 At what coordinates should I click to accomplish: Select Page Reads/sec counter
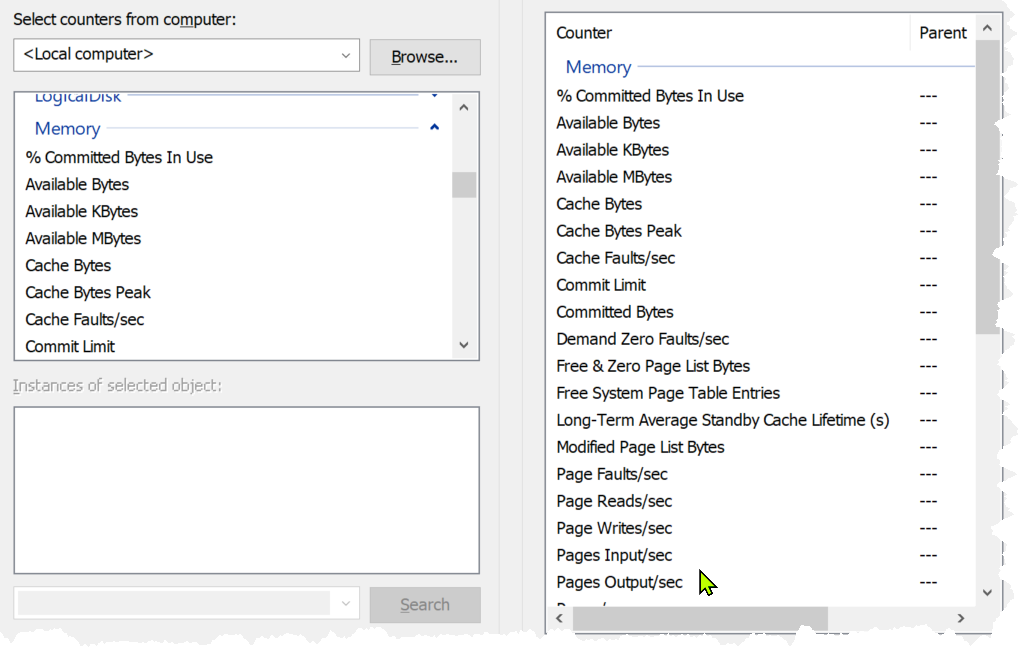pyautogui.click(x=614, y=502)
